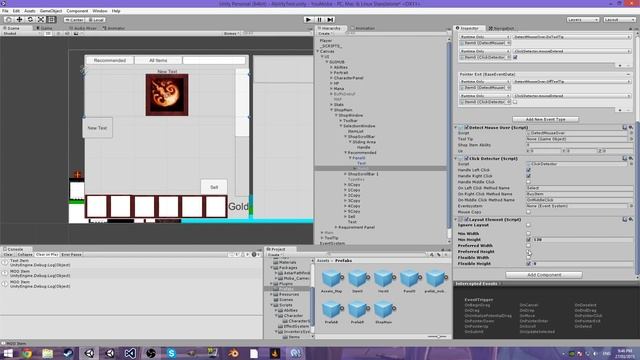Expand the Requirement Panel node
This screenshot has width=640, height=360.
point(336,227)
